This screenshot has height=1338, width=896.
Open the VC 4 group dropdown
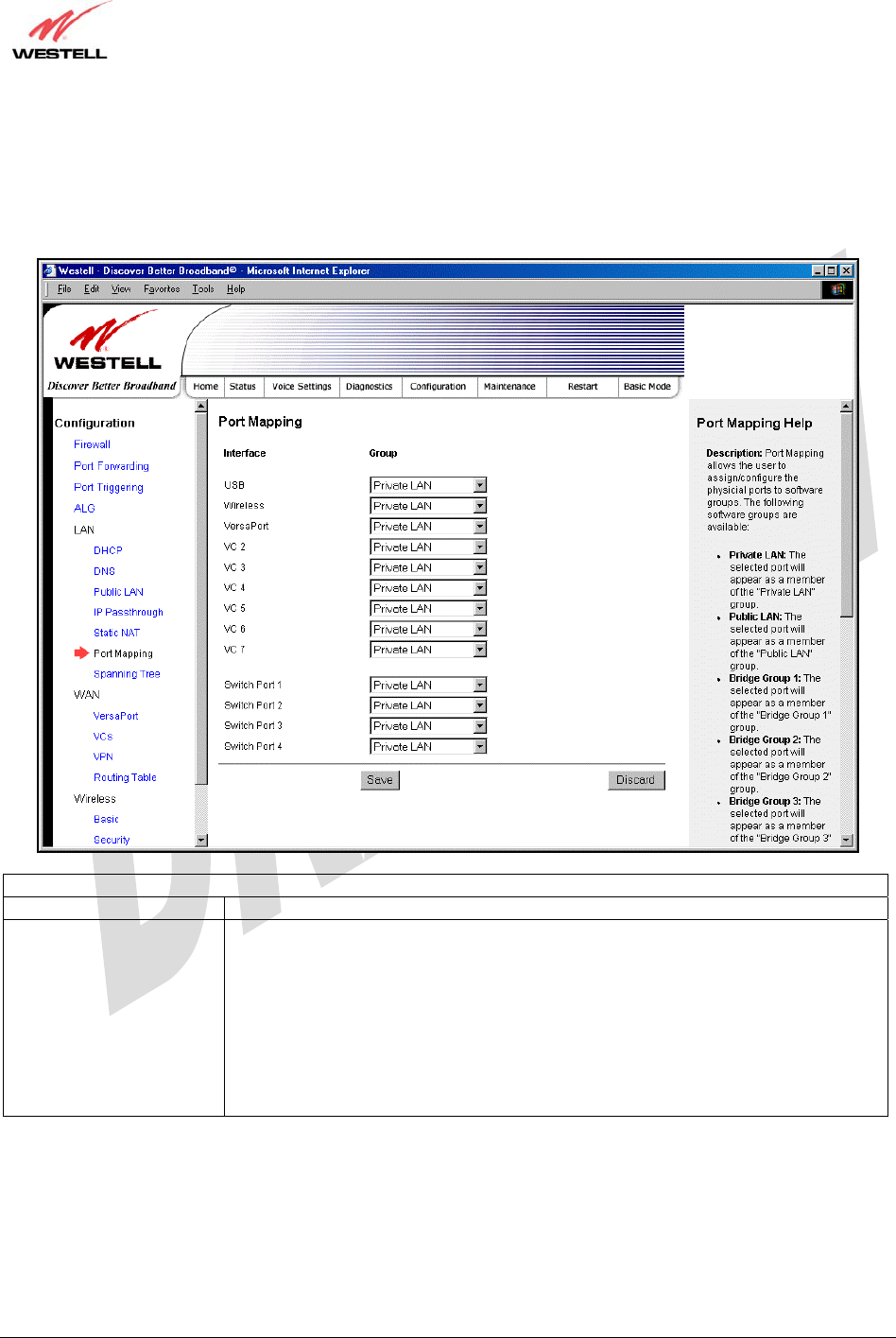[x=428, y=588]
